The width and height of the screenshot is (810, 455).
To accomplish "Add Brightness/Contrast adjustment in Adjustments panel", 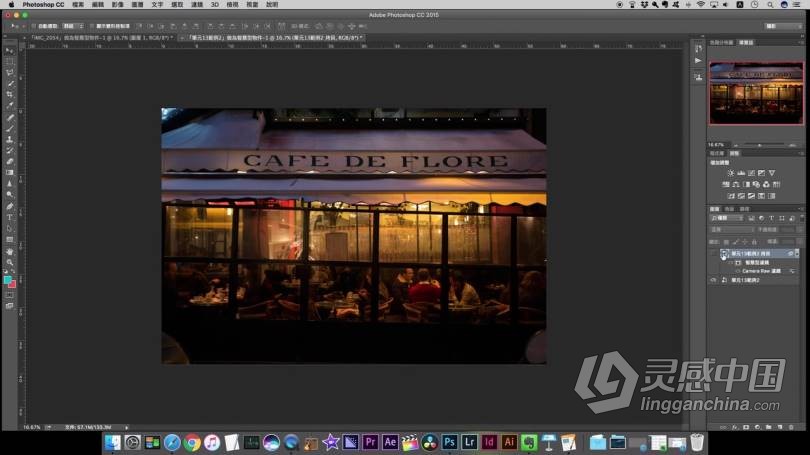I will [x=730, y=173].
